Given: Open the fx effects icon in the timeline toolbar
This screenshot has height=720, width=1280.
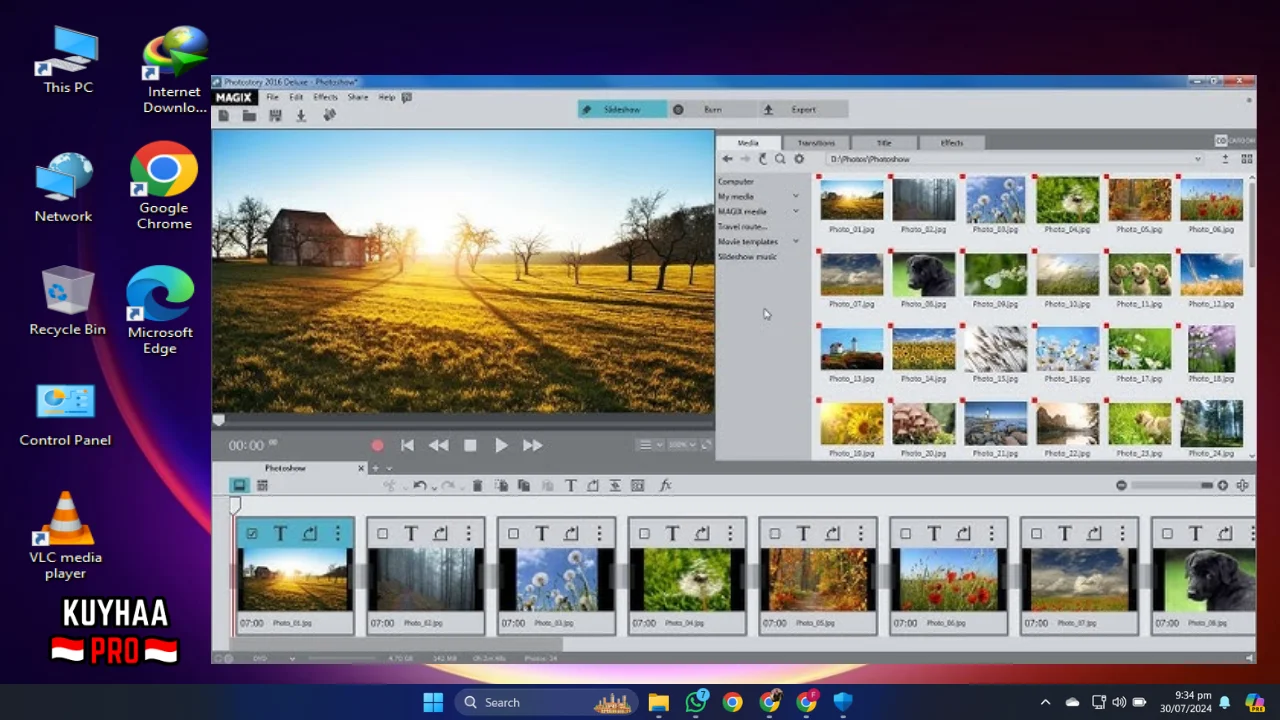Looking at the screenshot, I should [665, 485].
